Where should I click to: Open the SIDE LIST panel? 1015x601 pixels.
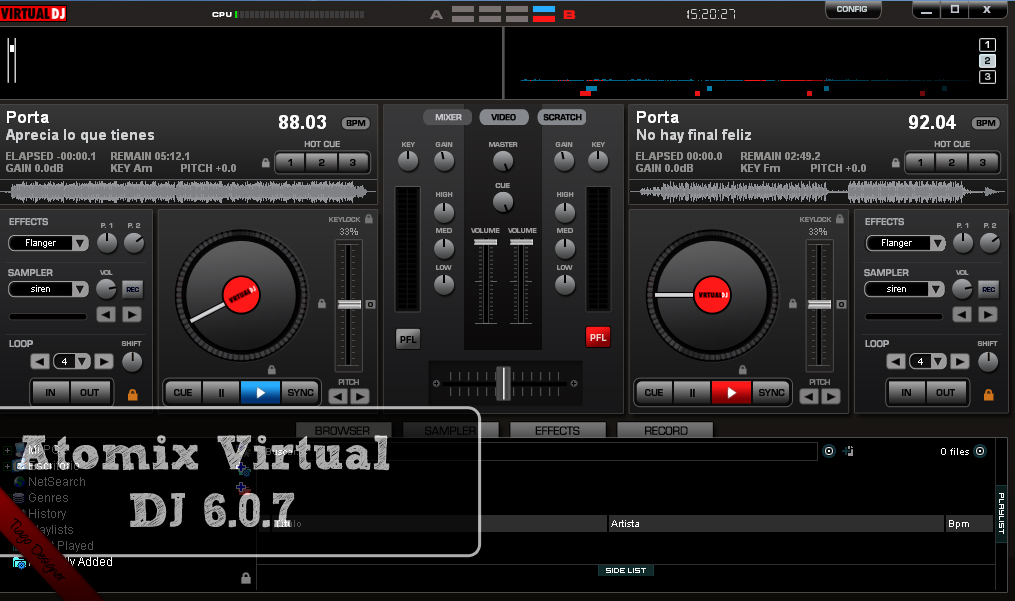tap(625, 571)
